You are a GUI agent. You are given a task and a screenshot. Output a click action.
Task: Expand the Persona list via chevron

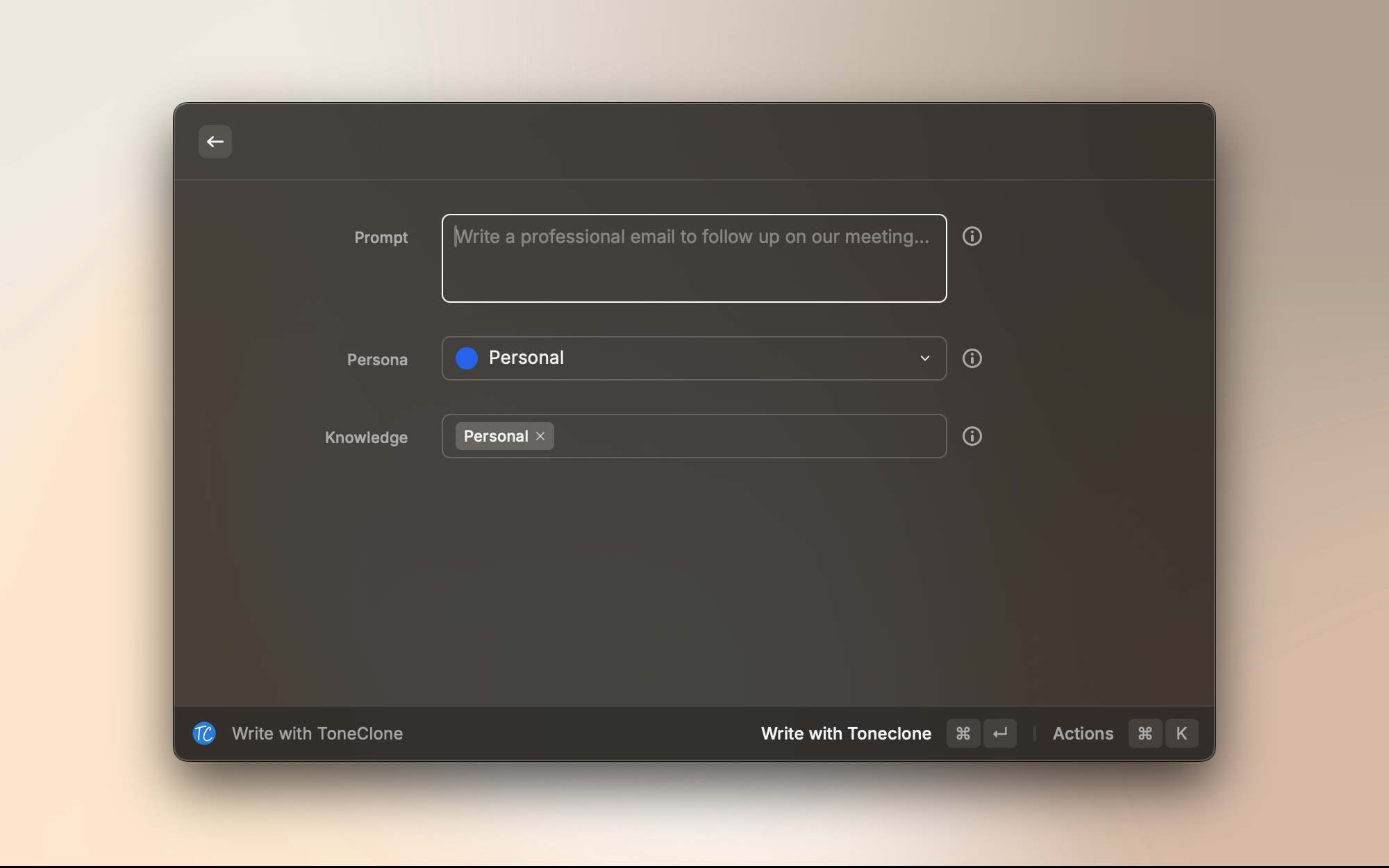pyautogui.click(x=924, y=358)
